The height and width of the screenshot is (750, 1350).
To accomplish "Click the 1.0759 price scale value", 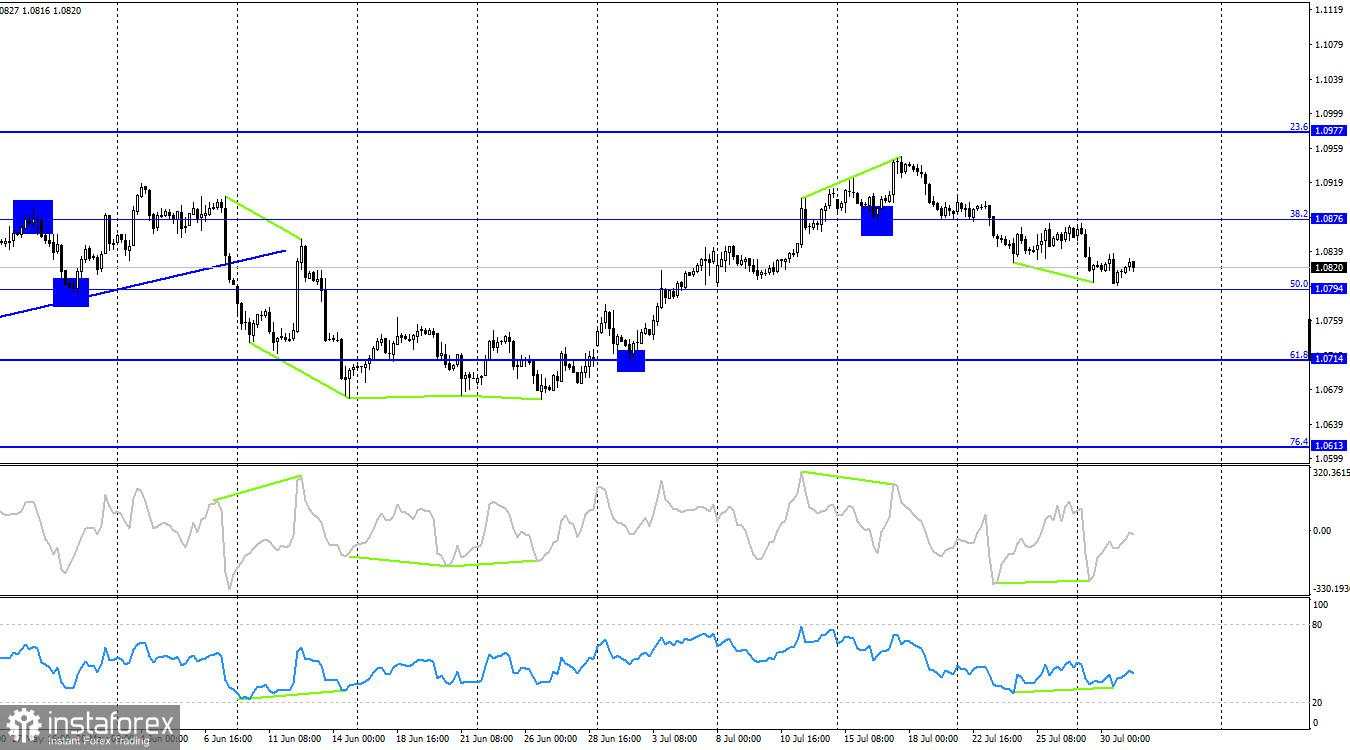I will pyautogui.click(x=1329, y=320).
